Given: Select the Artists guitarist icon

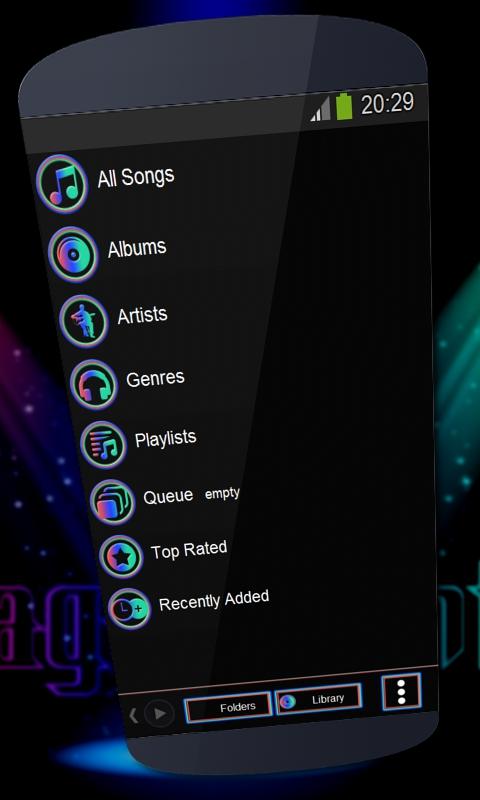Looking at the screenshot, I should [84, 321].
